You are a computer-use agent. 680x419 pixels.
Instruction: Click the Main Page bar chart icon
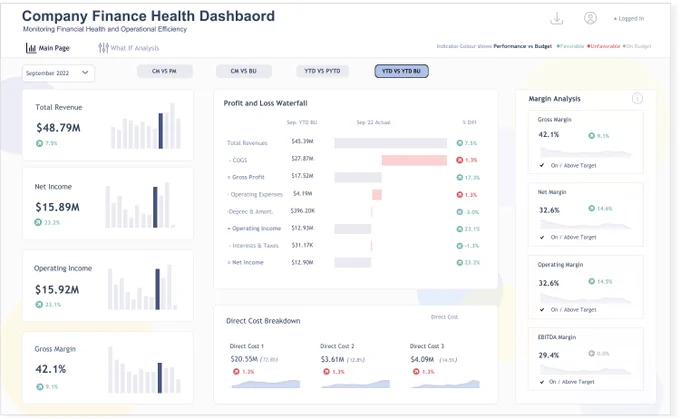pyautogui.click(x=31, y=48)
